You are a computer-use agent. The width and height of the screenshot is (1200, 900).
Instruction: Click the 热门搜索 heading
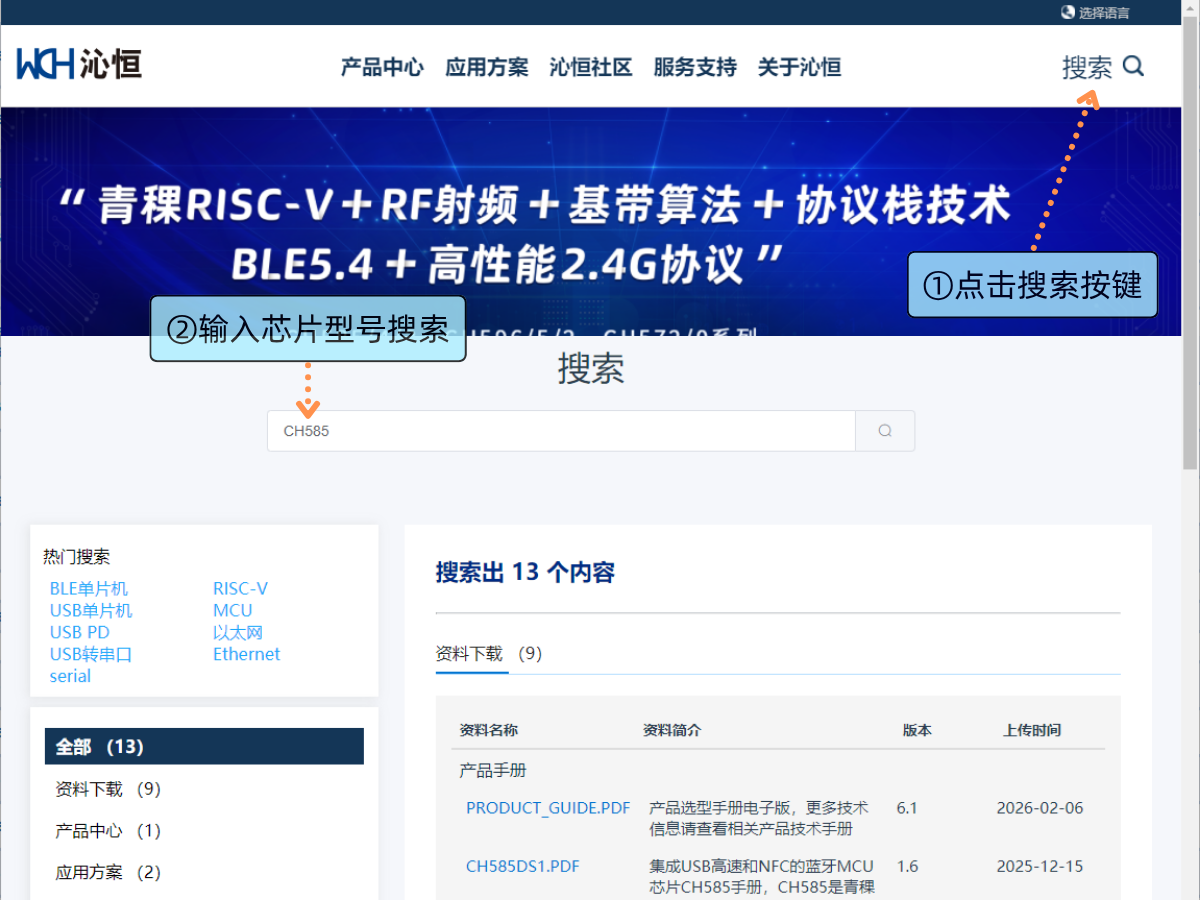pyautogui.click(x=76, y=557)
